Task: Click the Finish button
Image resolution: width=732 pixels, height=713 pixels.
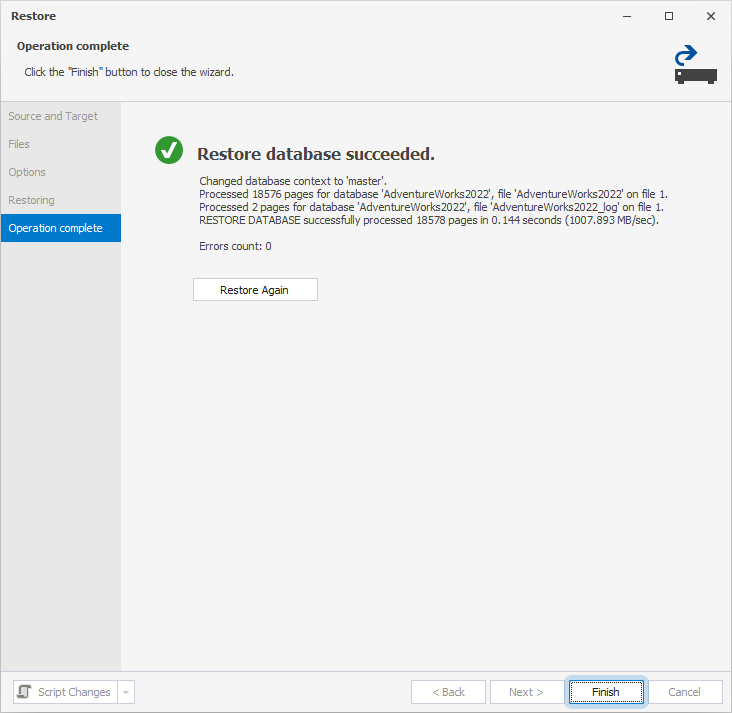Action: tap(606, 692)
